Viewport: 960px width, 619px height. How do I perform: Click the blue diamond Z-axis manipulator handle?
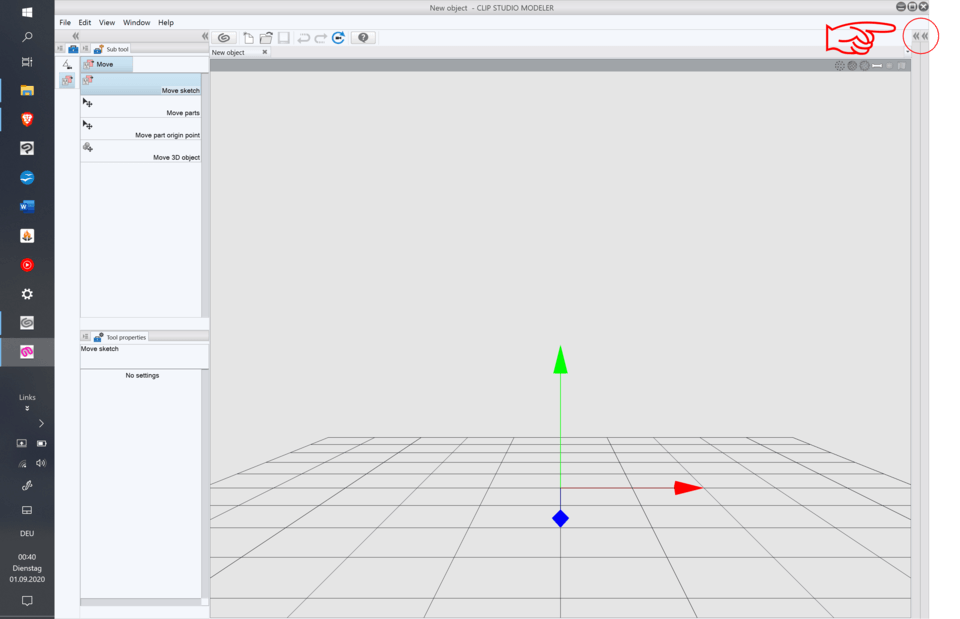point(560,519)
